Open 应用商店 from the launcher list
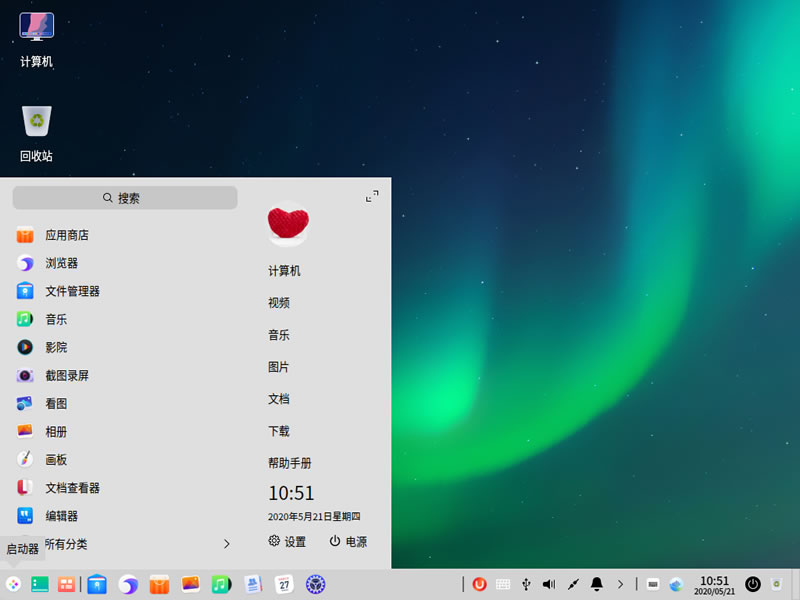Viewport: 800px width, 600px height. pyautogui.click(x=66, y=235)
